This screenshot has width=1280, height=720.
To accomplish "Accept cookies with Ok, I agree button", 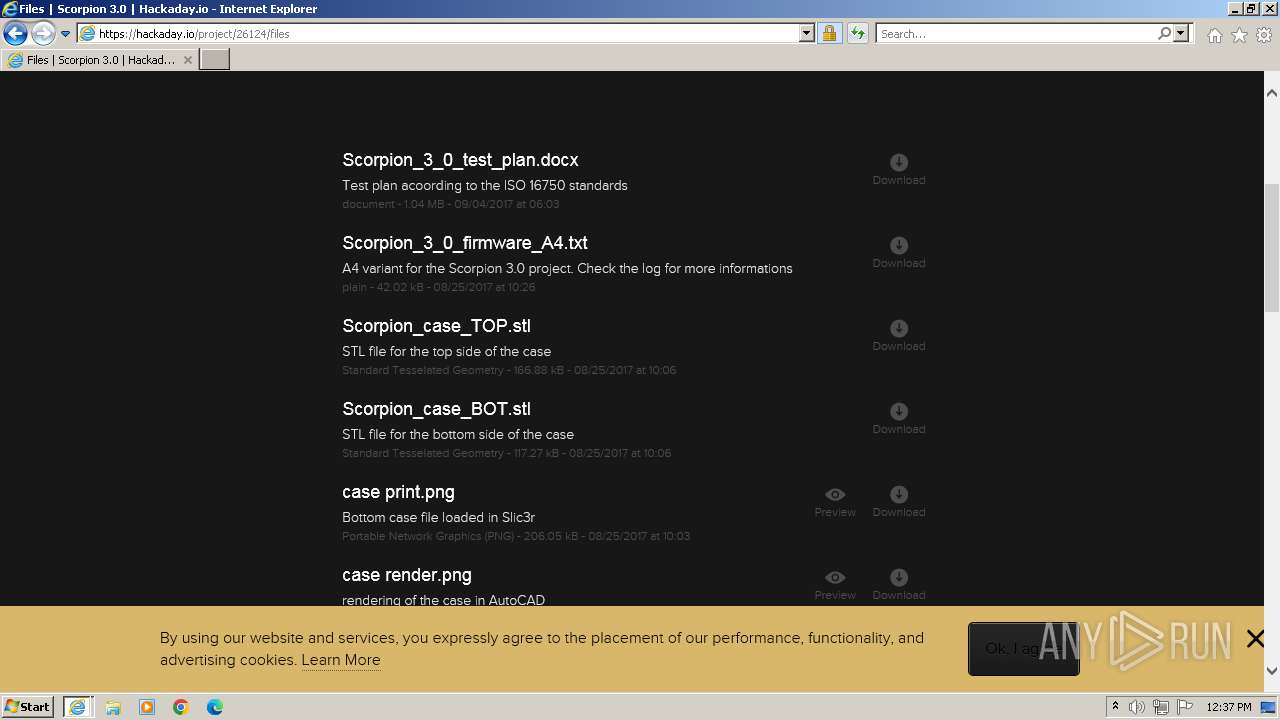I will coord(1023,649).
